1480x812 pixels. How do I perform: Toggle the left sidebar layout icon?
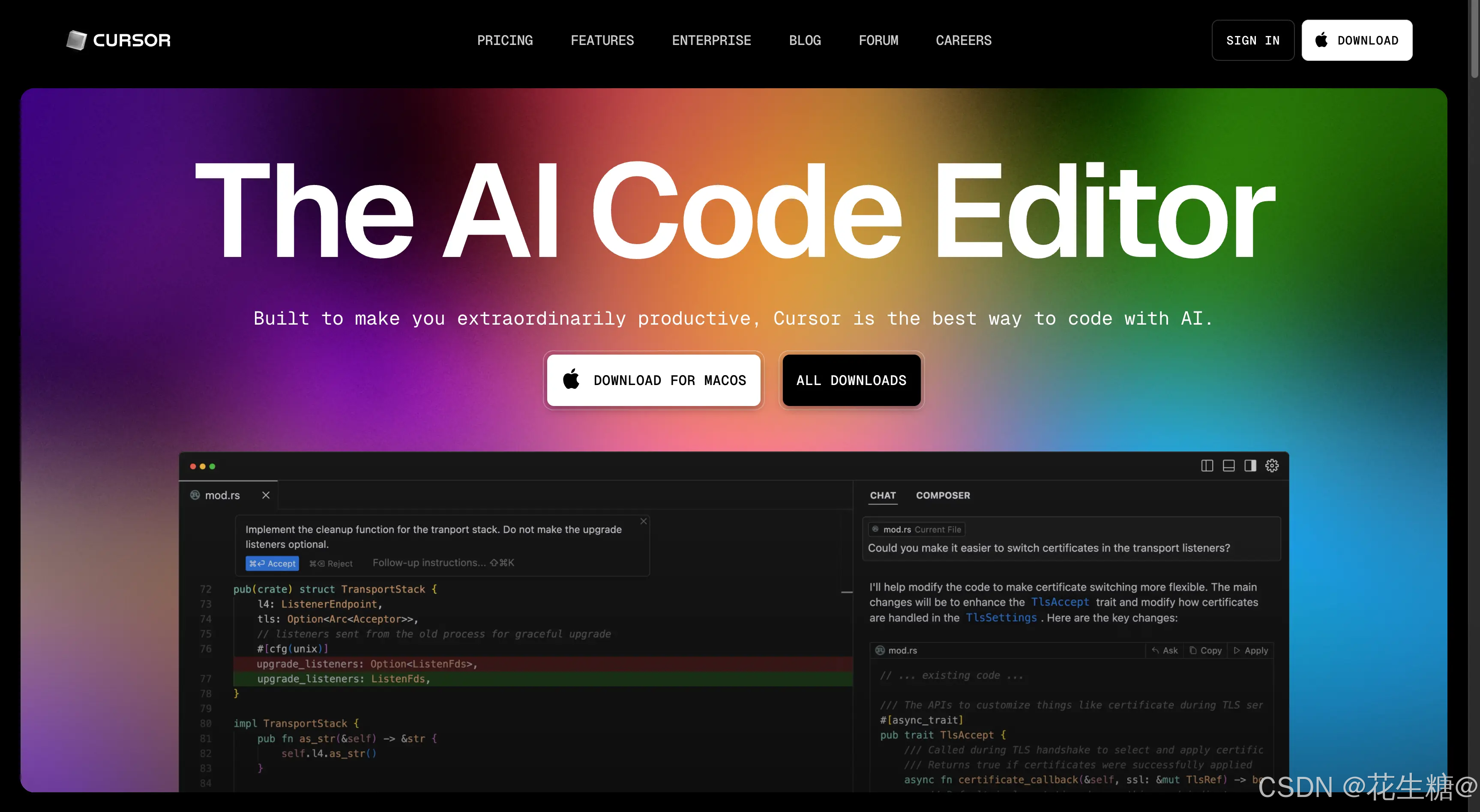tap(1207, 466)
